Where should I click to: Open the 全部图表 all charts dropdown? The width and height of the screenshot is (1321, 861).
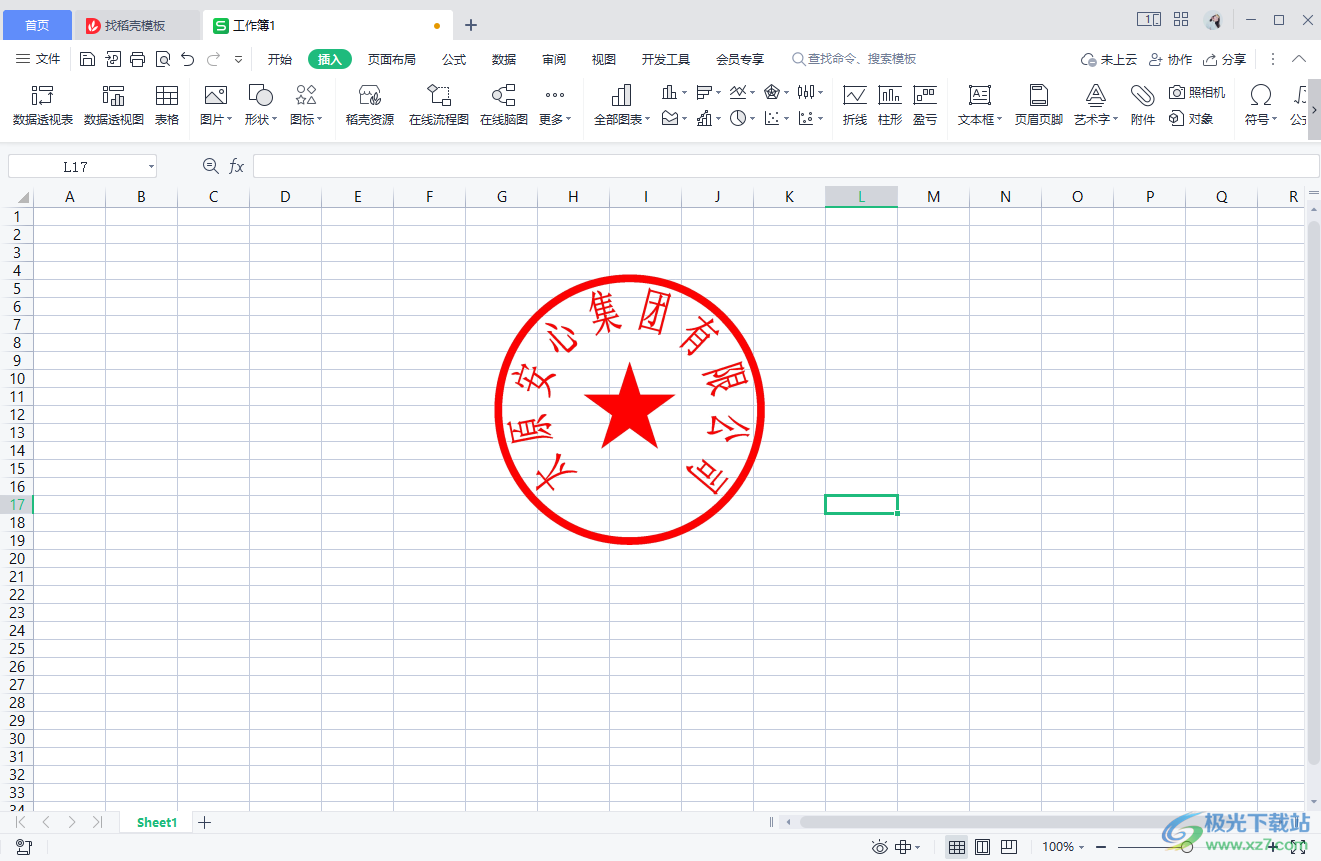[622, 119]
